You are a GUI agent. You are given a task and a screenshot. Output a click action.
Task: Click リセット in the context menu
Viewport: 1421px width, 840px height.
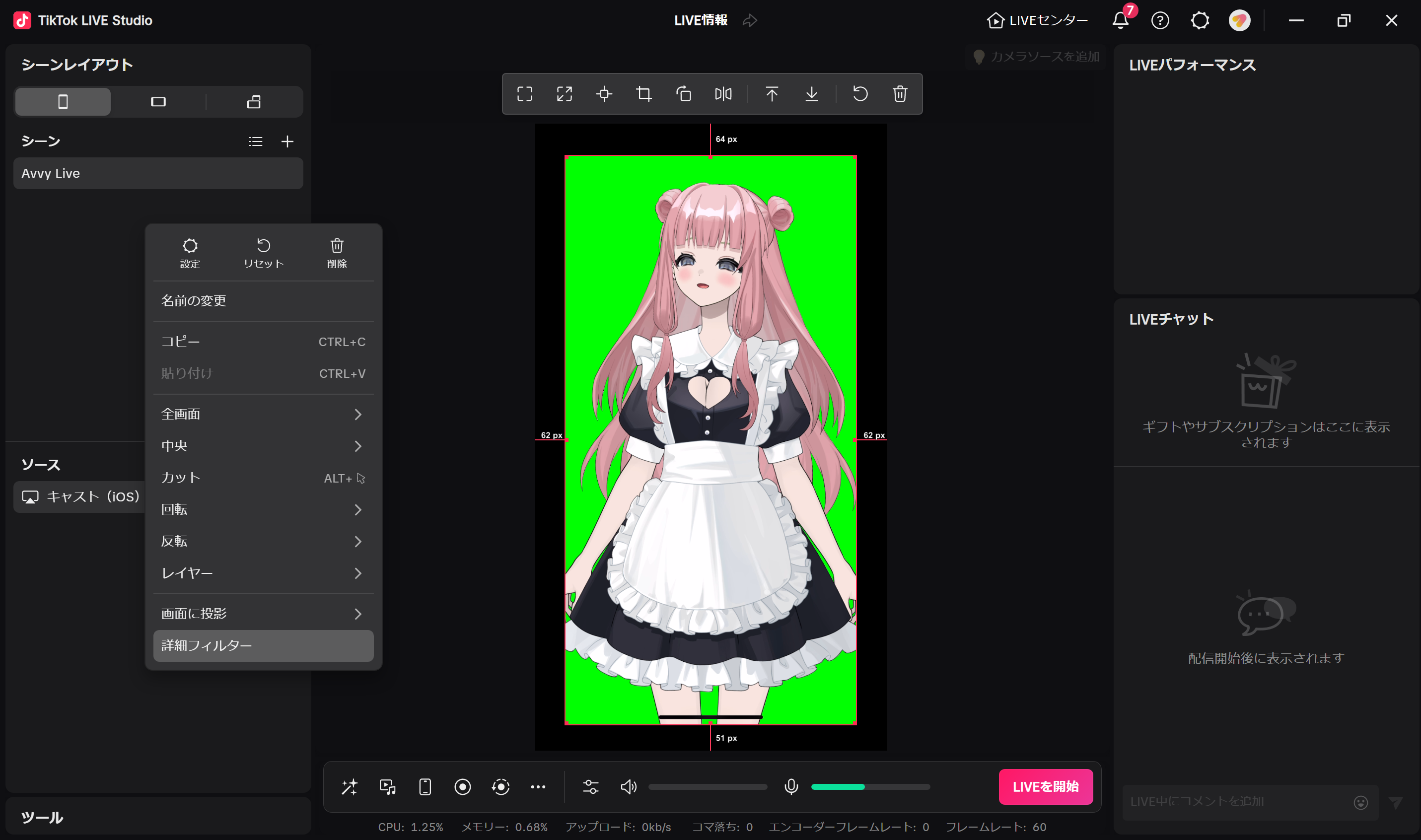[x=263, y=253]
